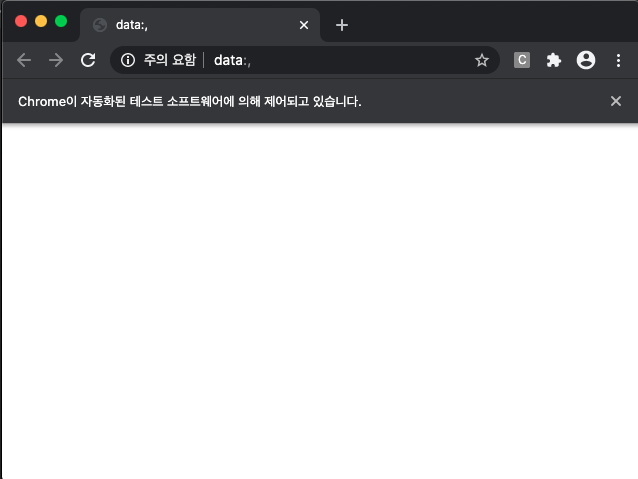Screen dimensions: 638x479
Task: Bookmark this page with star icon
Action: [482, 60]
